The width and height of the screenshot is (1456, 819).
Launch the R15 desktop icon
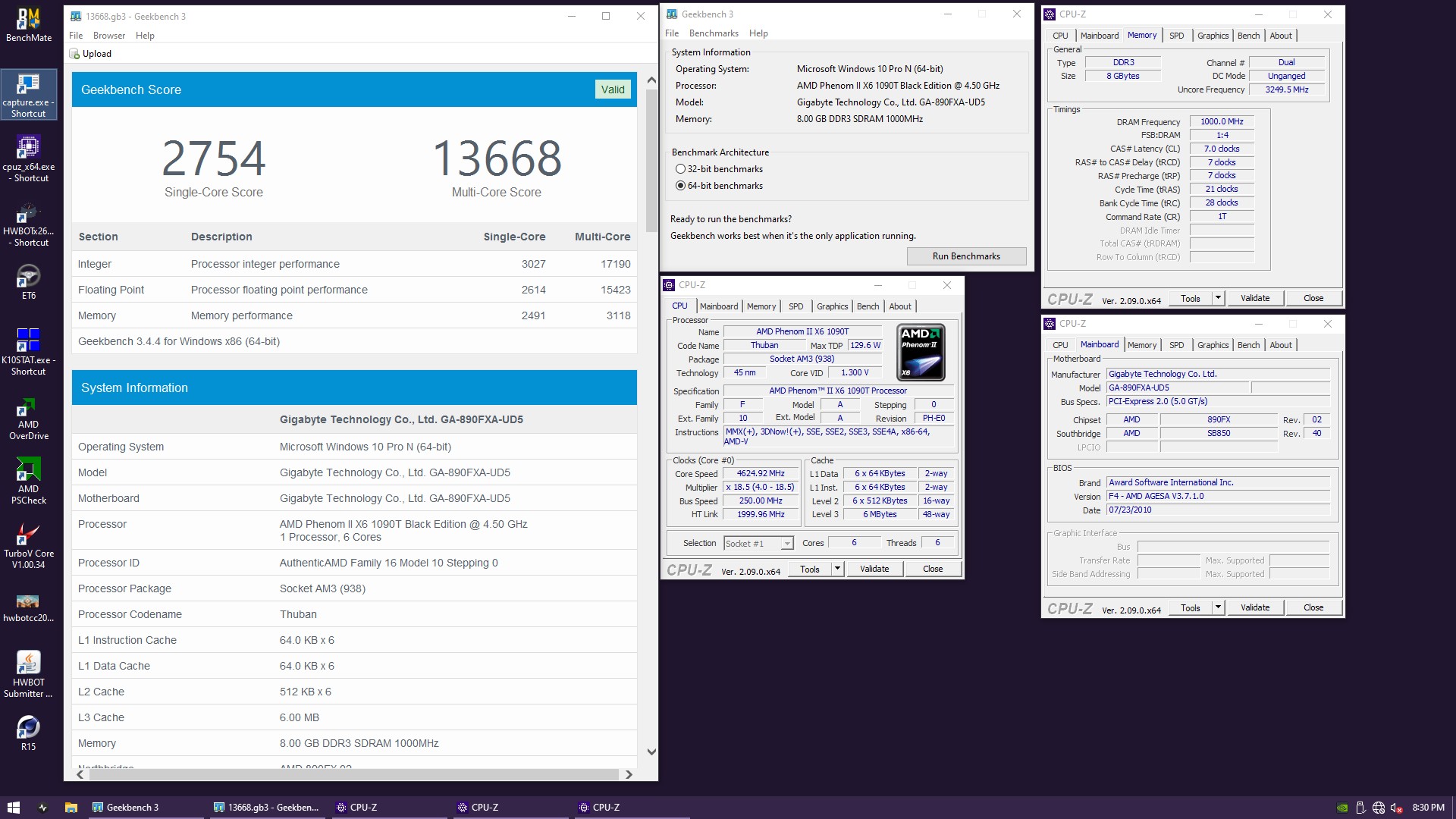point(29,733)
